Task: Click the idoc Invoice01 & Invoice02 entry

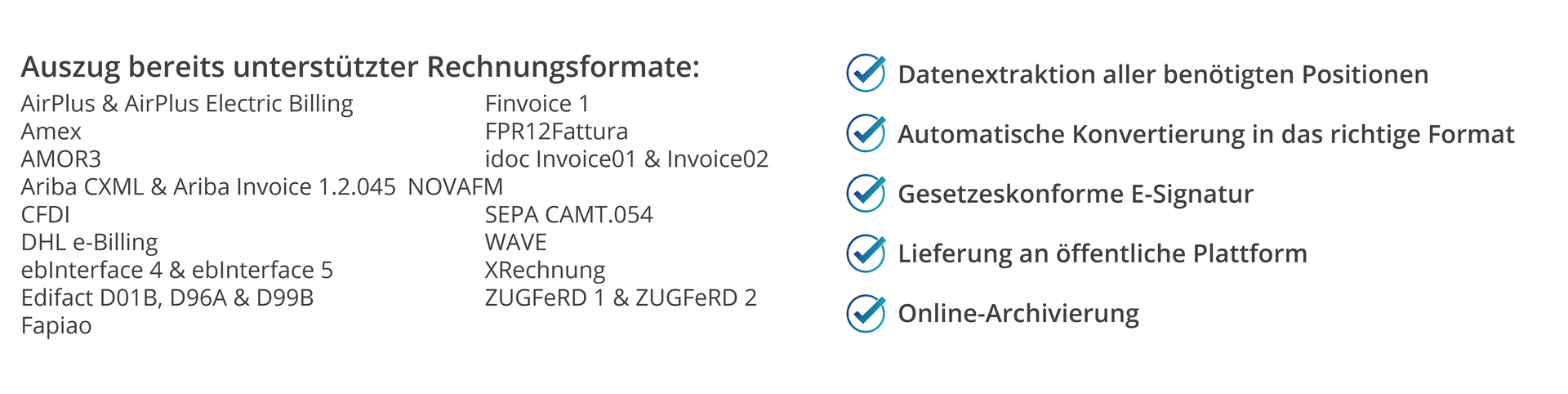Action: click(x=626, y=159)
